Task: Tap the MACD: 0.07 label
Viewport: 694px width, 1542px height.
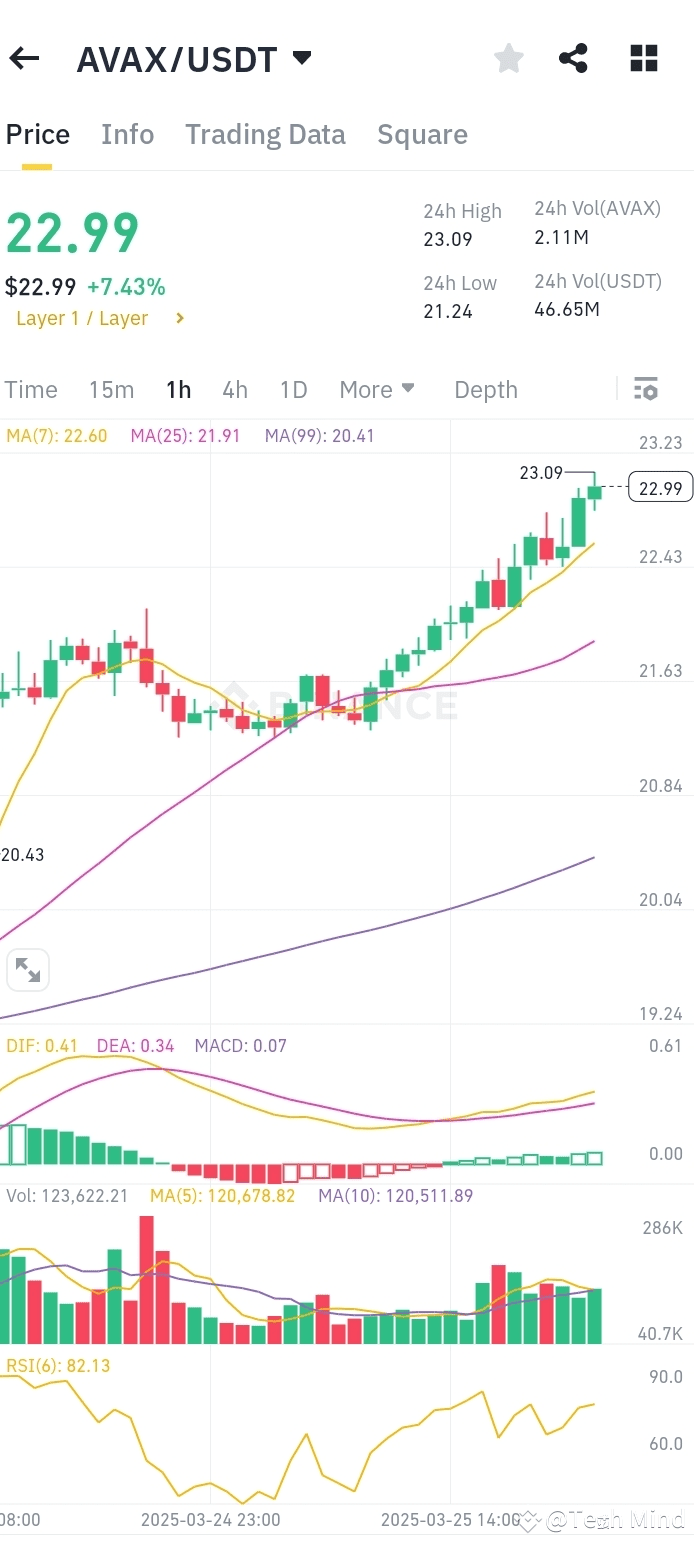Action: tap(241, 1046)
